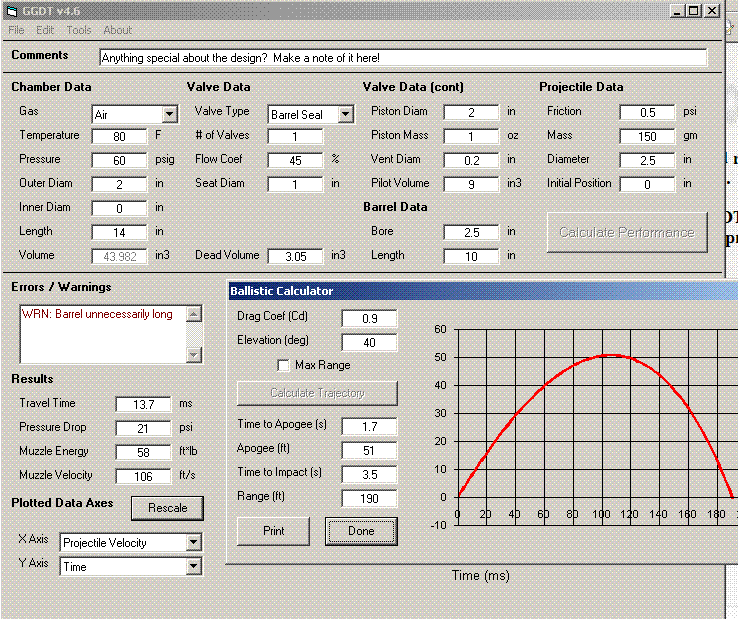Open the About menu
This screenshot has height=619, width=738.
117,30
